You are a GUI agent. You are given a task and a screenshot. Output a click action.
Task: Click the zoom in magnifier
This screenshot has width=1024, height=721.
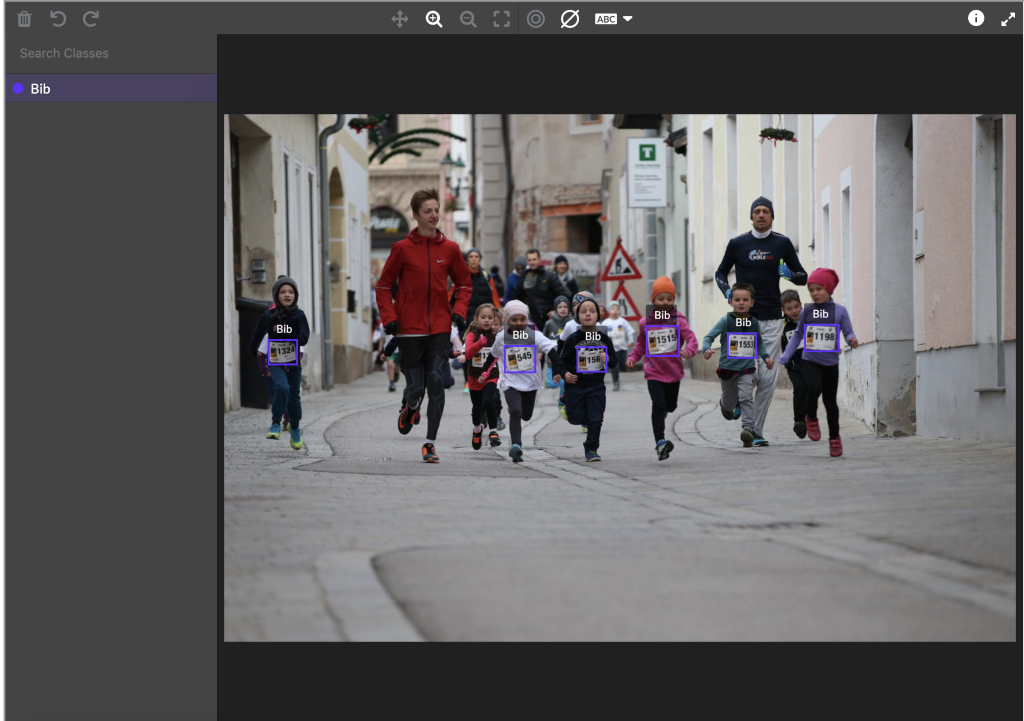[433, 19]
